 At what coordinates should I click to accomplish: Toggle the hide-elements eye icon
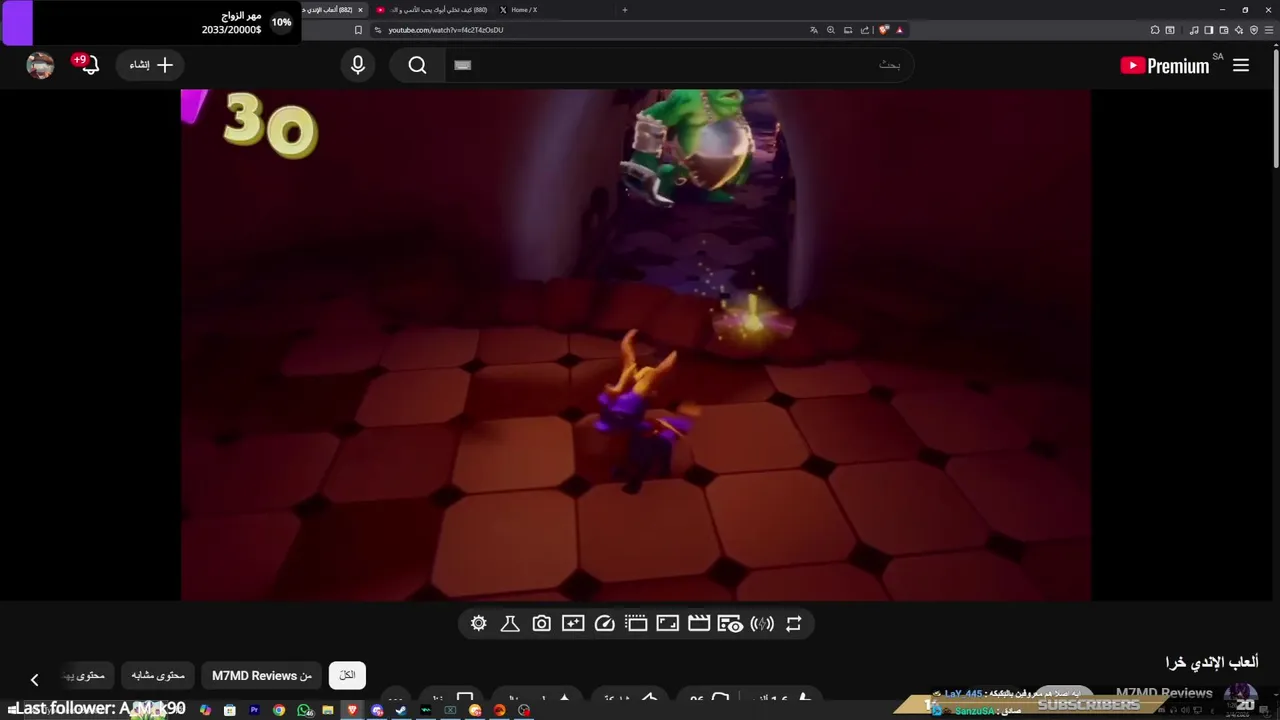(x=731, y=624)
